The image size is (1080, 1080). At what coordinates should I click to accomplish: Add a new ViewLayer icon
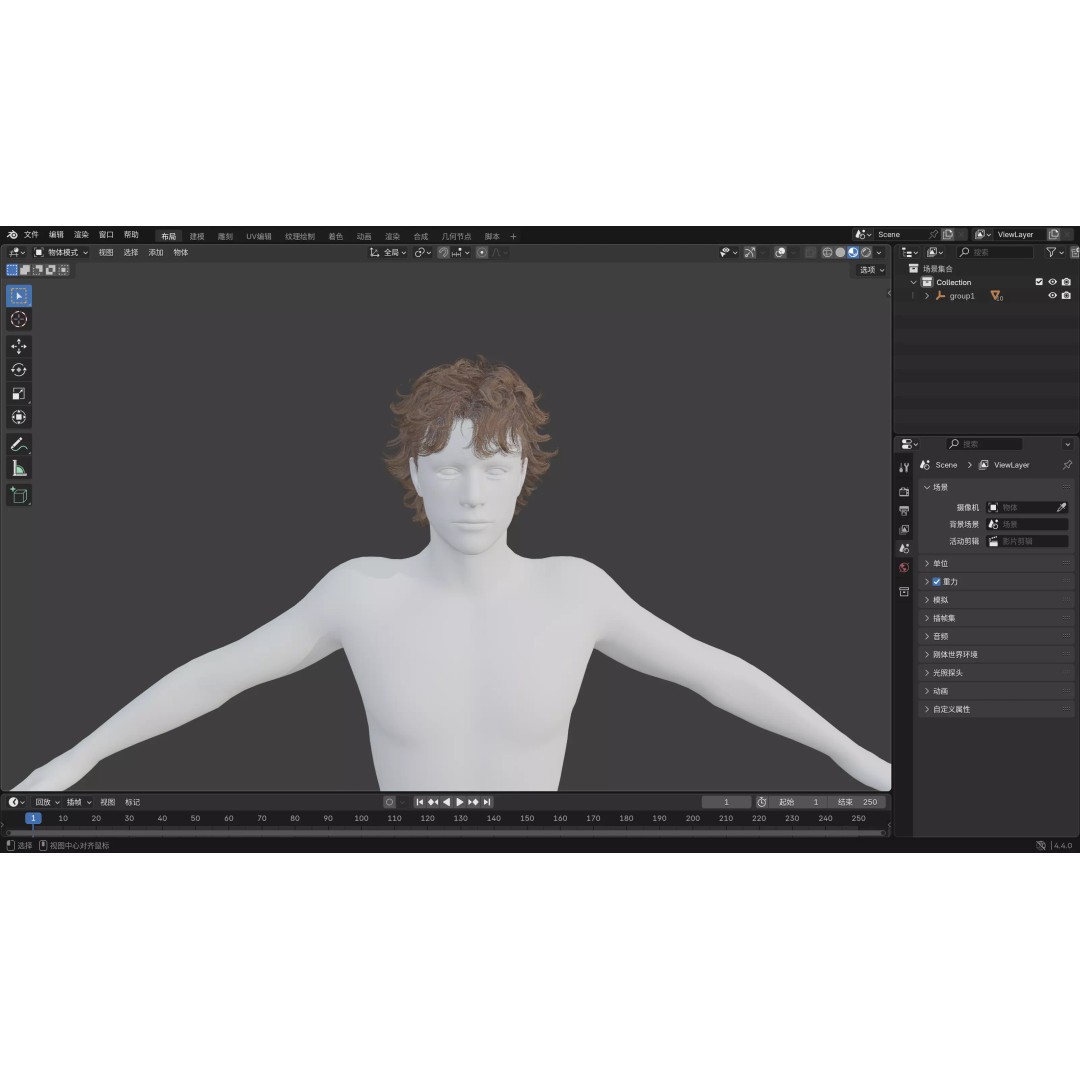[x=1053, y=235]
